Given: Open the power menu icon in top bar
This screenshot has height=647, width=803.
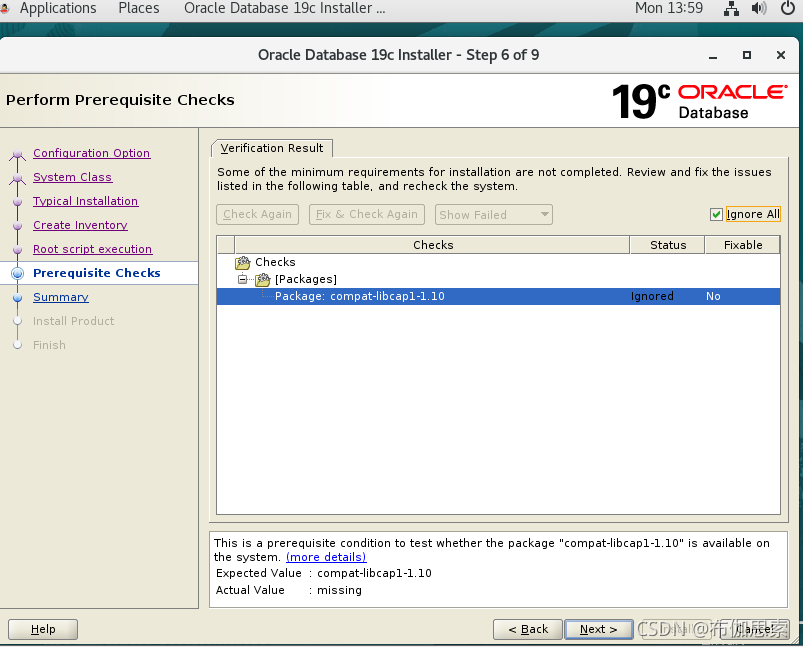Looking at the screenshot, I should pyautogui.click(x=788, y=8).
